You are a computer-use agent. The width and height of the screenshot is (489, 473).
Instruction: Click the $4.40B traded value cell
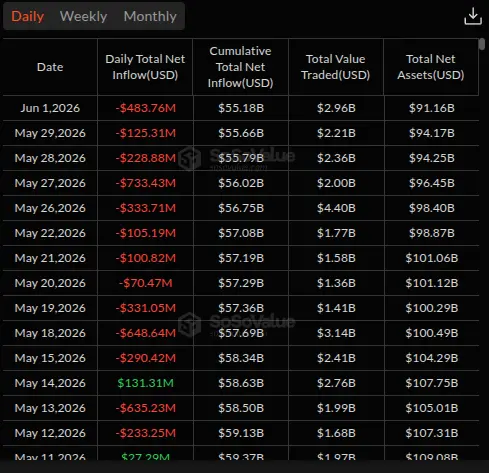click(336, 208)
